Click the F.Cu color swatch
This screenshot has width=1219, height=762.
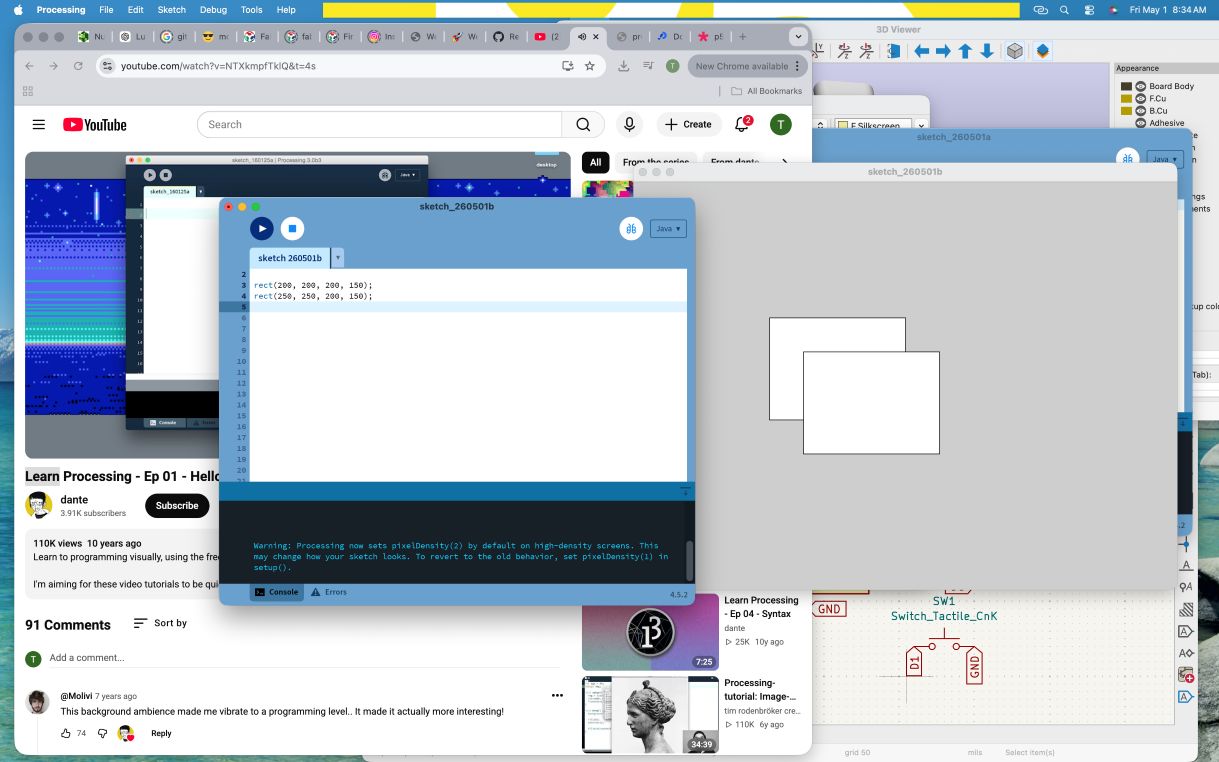coord(1126,99)
